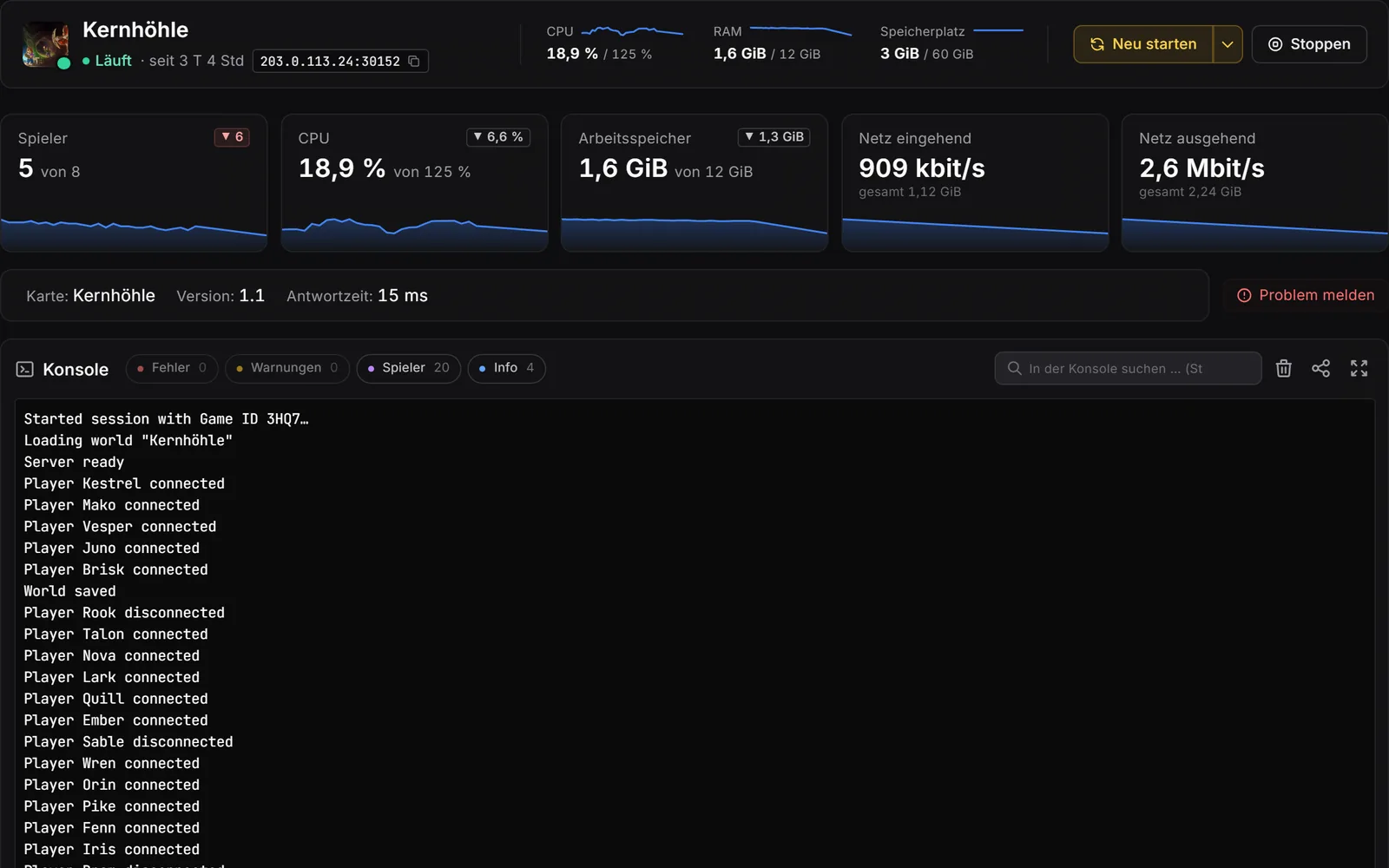The image size is (1389, 868).
Task: Clear the console with the trash icon
Action: click(1284, 369)
